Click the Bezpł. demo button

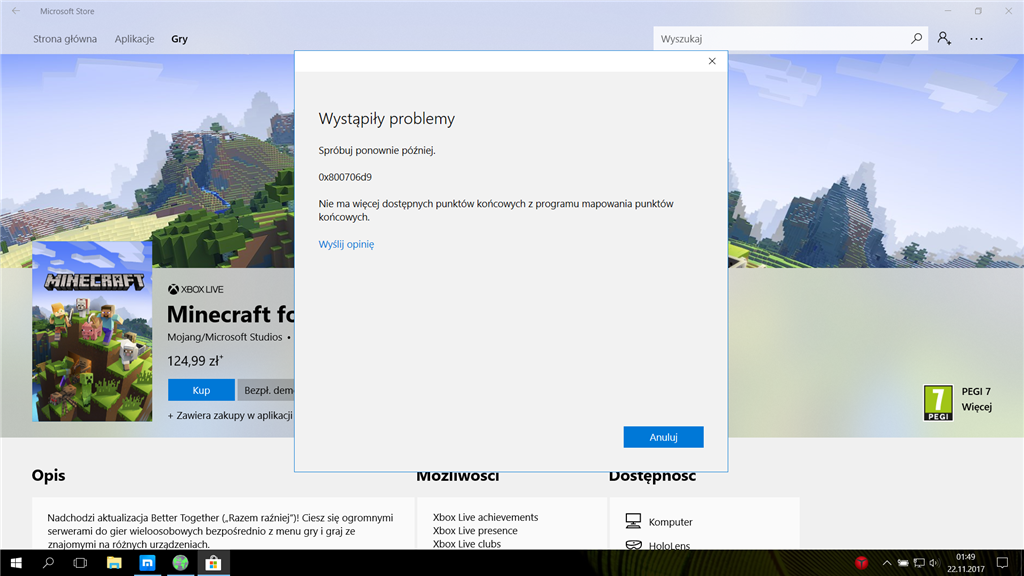(266, 390)
